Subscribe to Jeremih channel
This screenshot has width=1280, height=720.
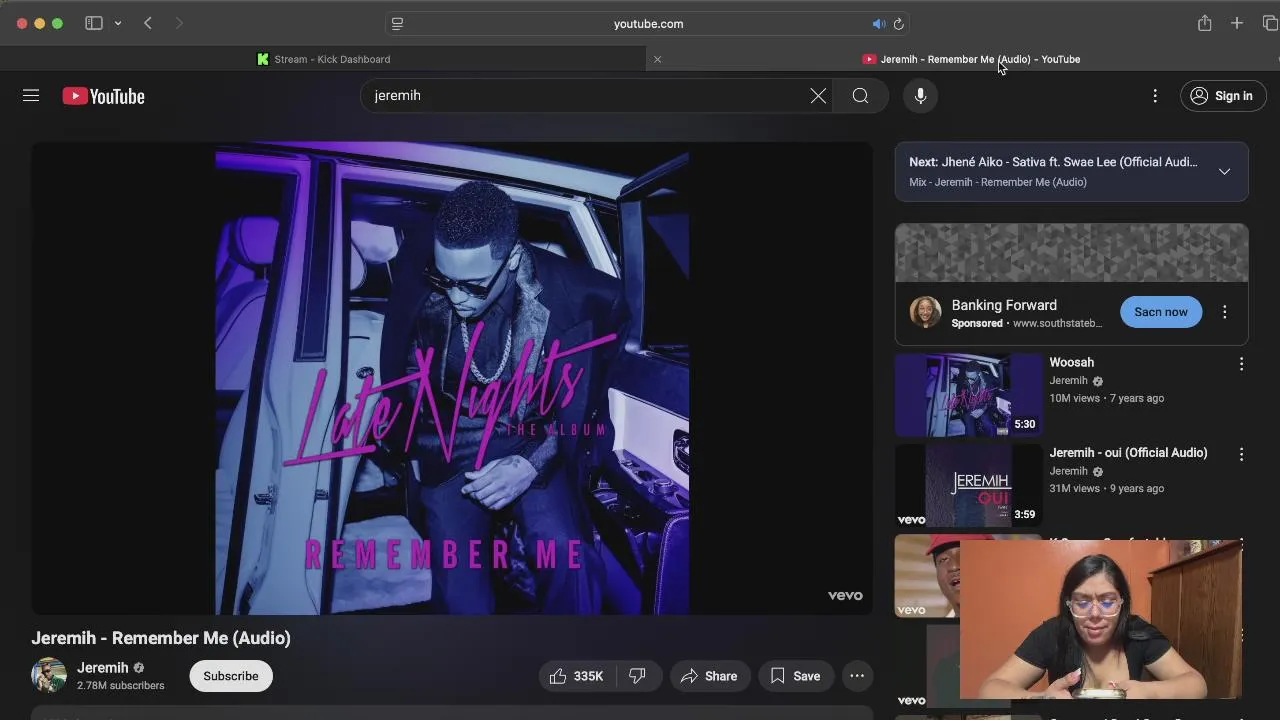(x=231, y=676)
